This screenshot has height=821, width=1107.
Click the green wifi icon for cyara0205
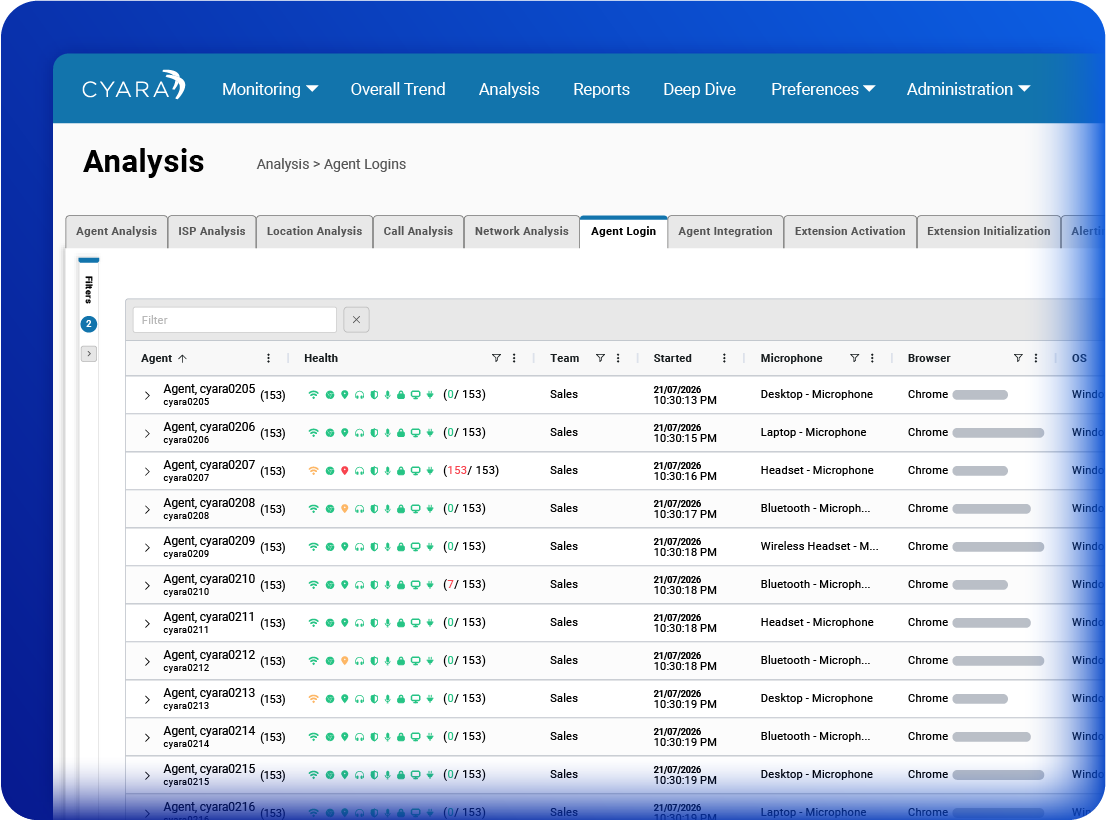pos(313,395)
